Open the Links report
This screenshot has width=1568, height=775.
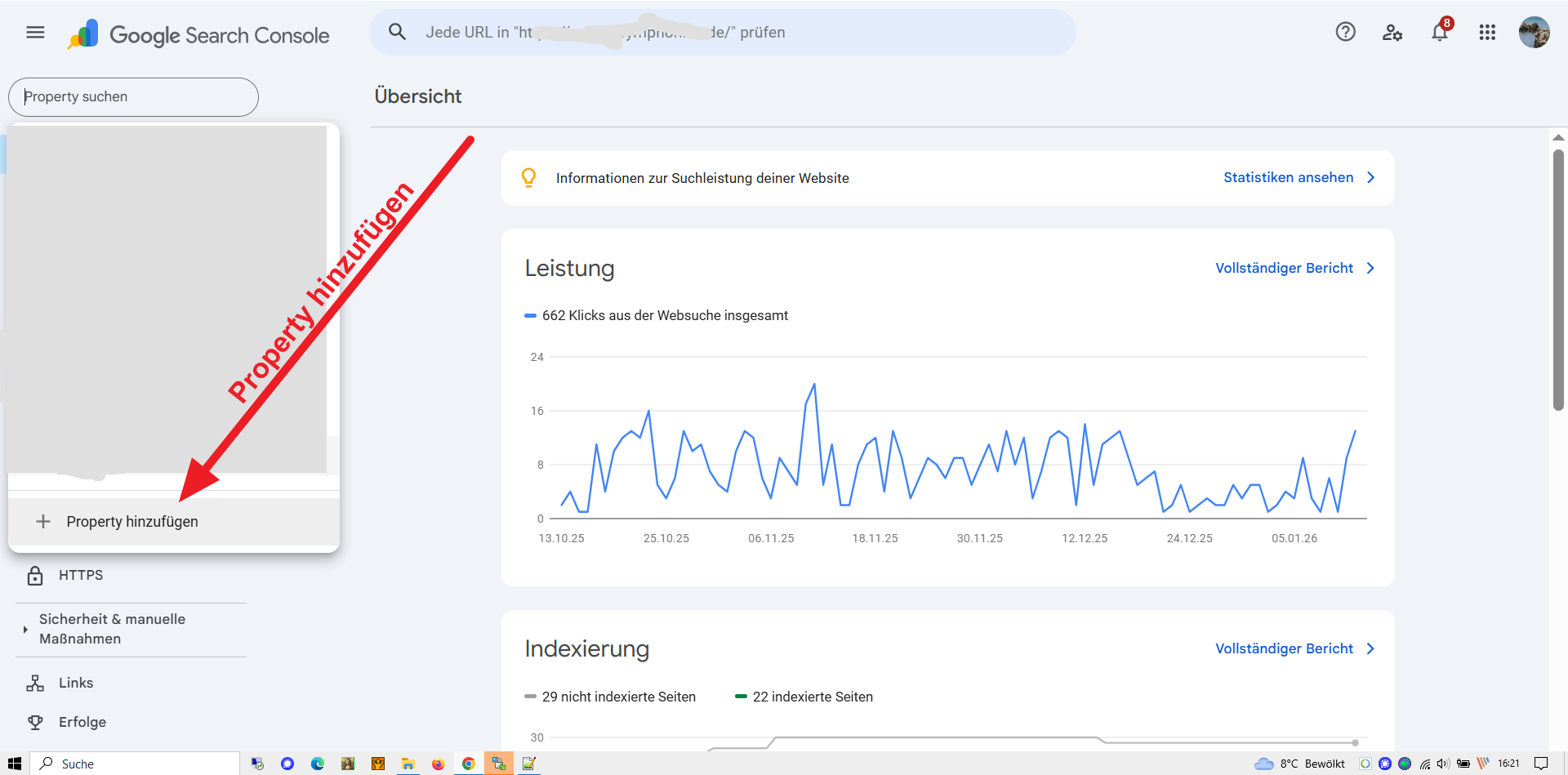[76, 683]
